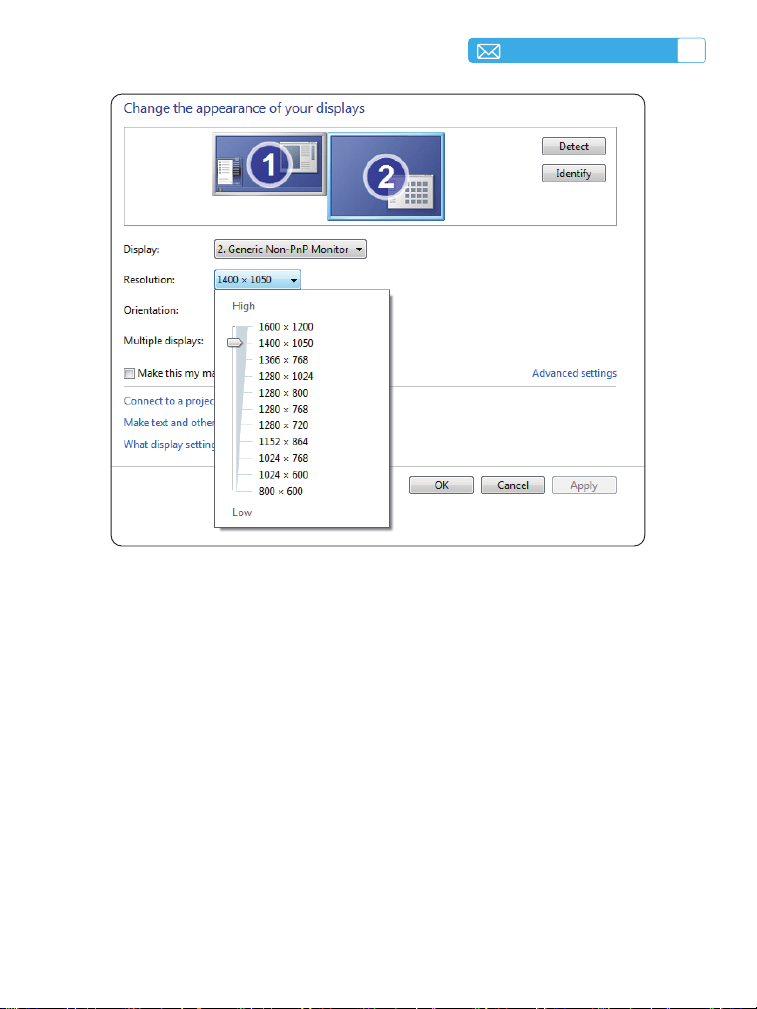Open Make text and other items link

(169, 422)
